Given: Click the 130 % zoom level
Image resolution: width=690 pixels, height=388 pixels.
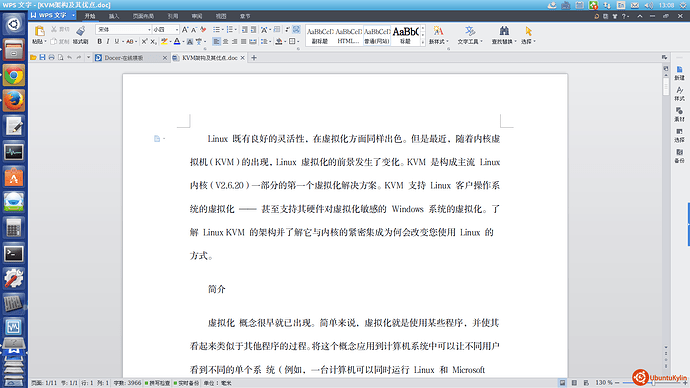Looking at the screenshot, I should tap(604, 383).
